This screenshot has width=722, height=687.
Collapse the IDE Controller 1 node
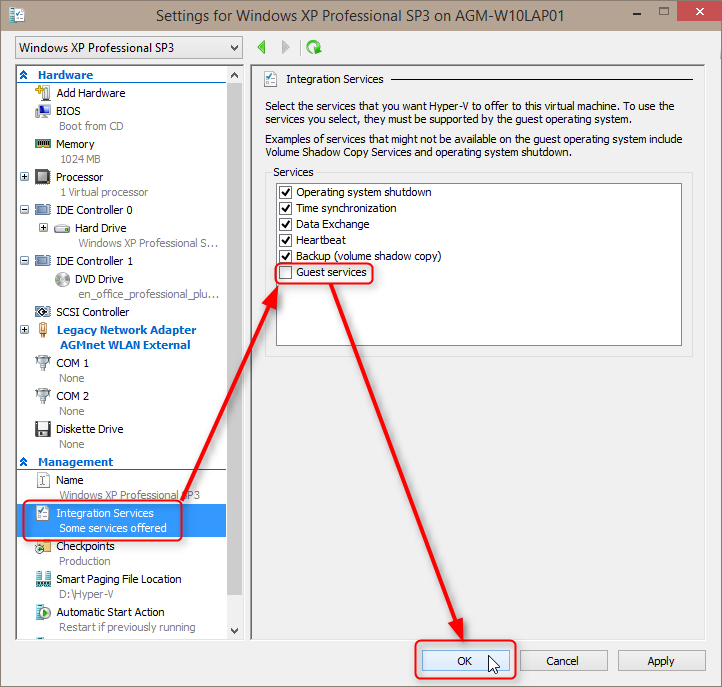[x=24, y=261]
